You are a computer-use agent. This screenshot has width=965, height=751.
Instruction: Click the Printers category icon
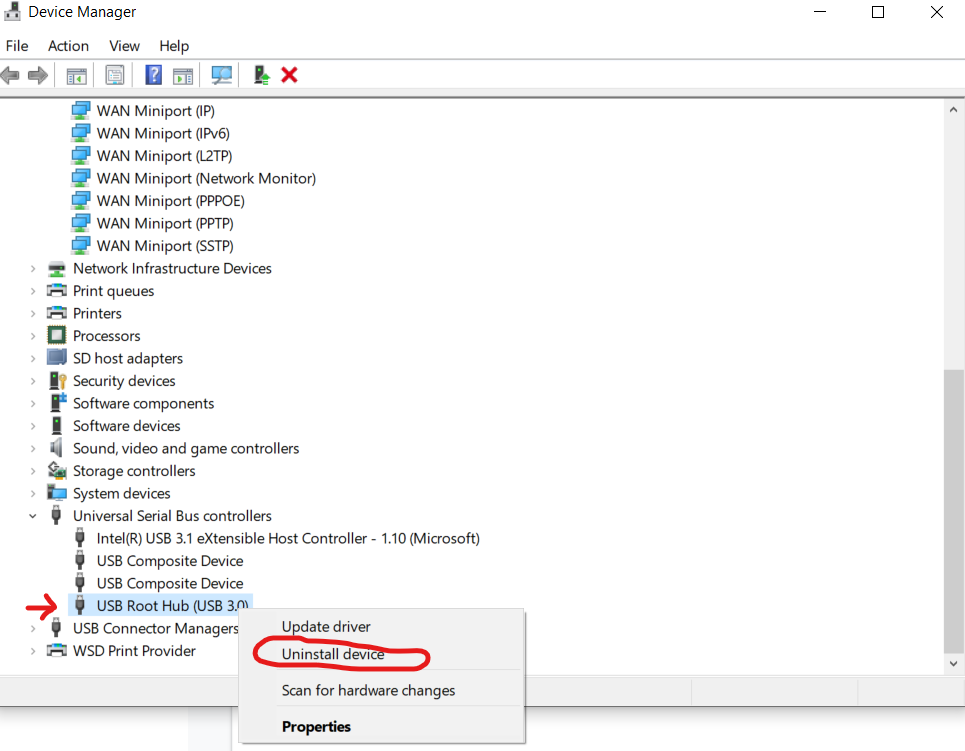click(57, 313)
